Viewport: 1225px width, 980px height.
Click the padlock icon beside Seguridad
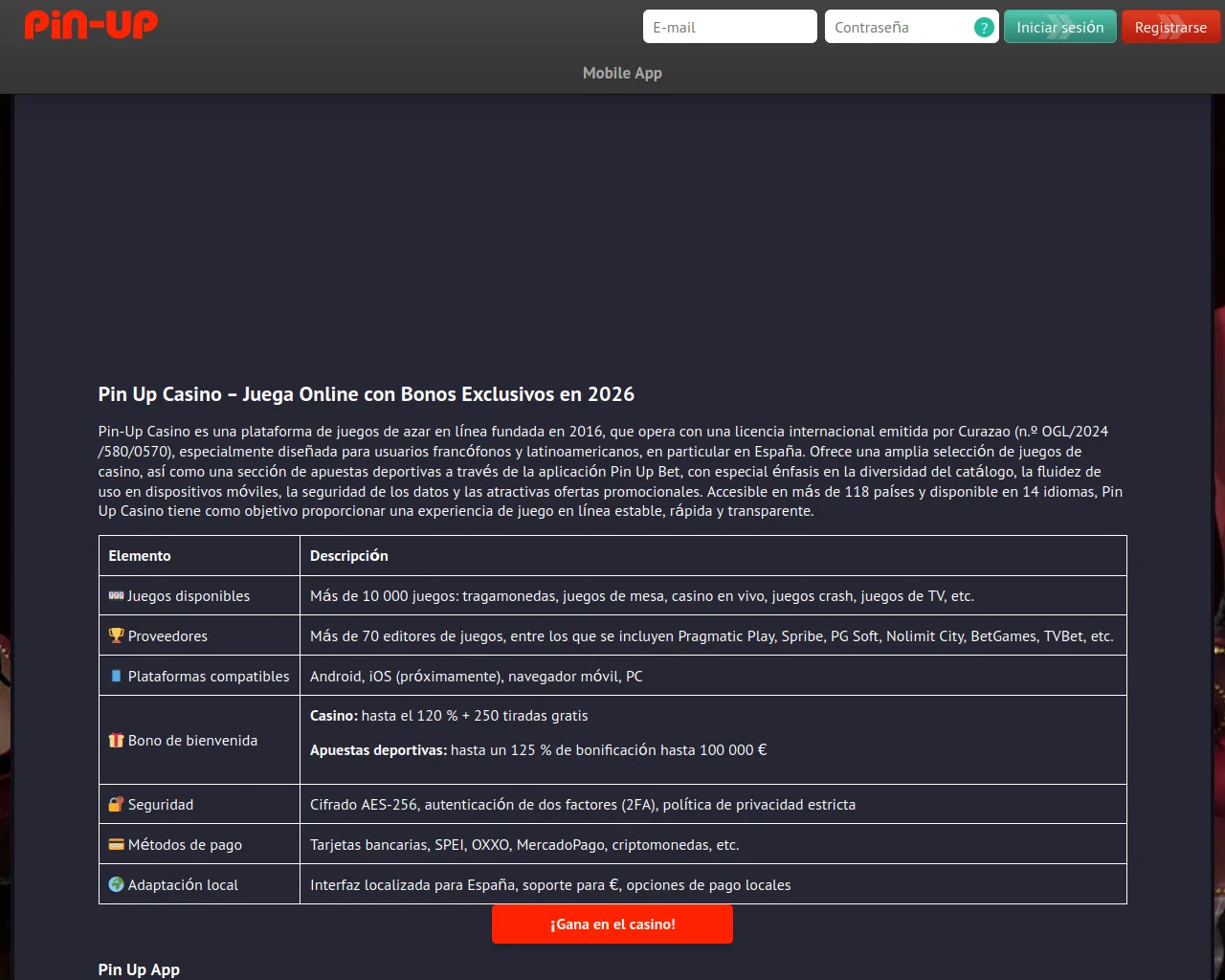(116, 804)
